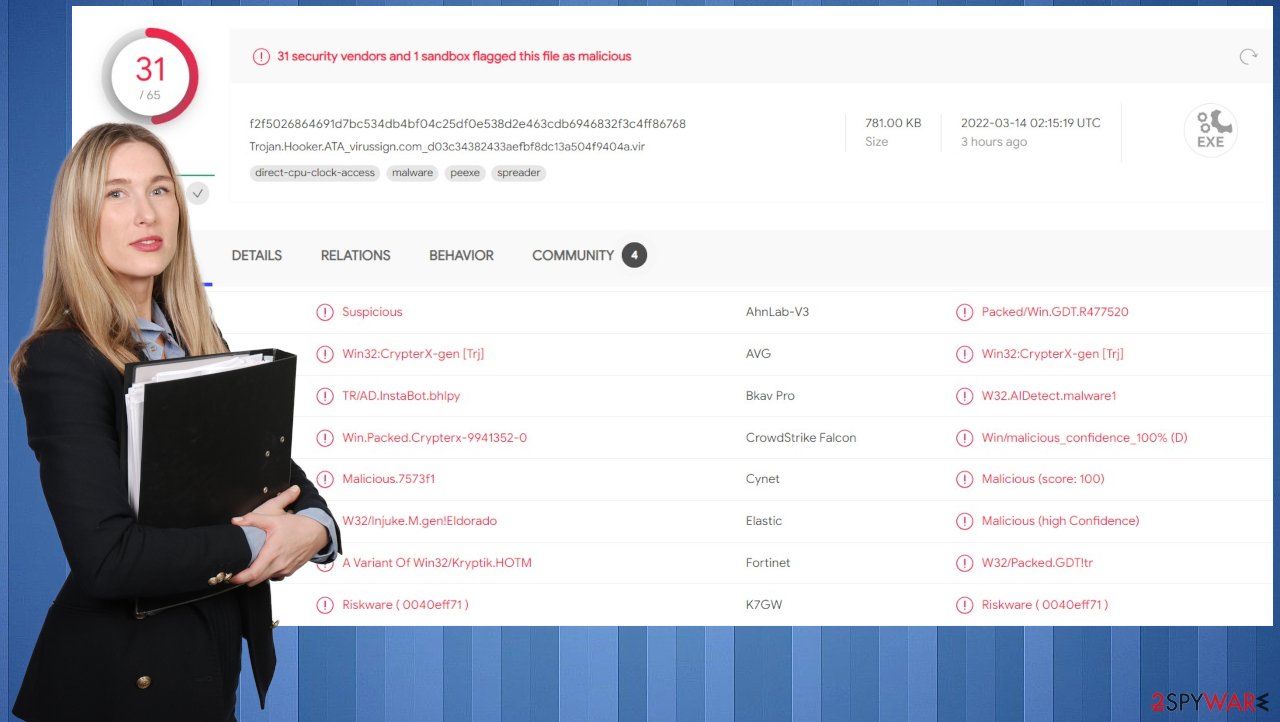
Task: Click the file SHA-256 hash text
Action: pos(468,124)
